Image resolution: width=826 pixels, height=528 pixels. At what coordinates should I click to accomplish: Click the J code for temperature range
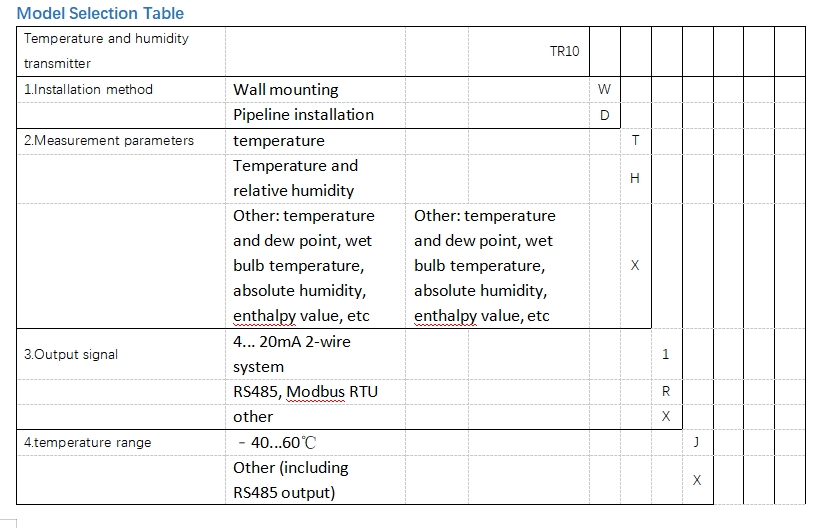696,442
